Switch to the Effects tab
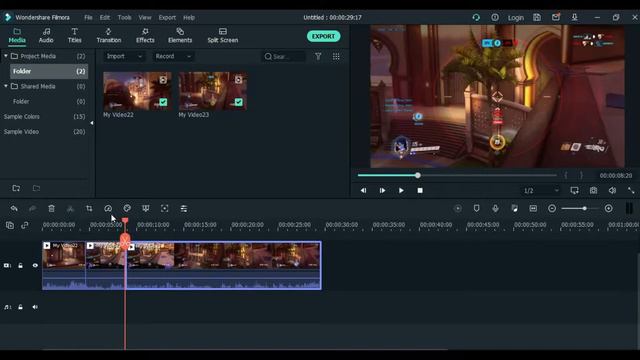The image size is (640, 360). point(145,36)
